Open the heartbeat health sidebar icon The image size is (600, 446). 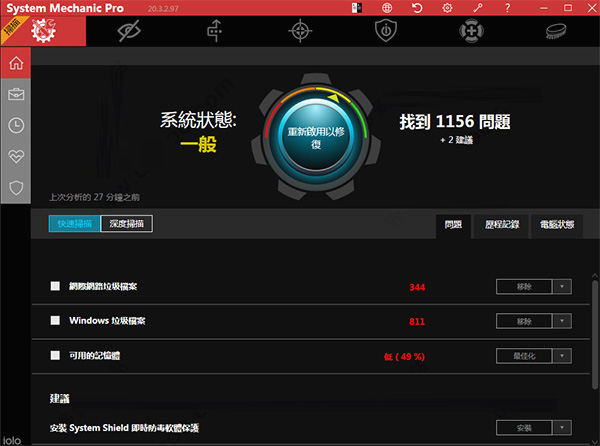[x=16, y=156]
